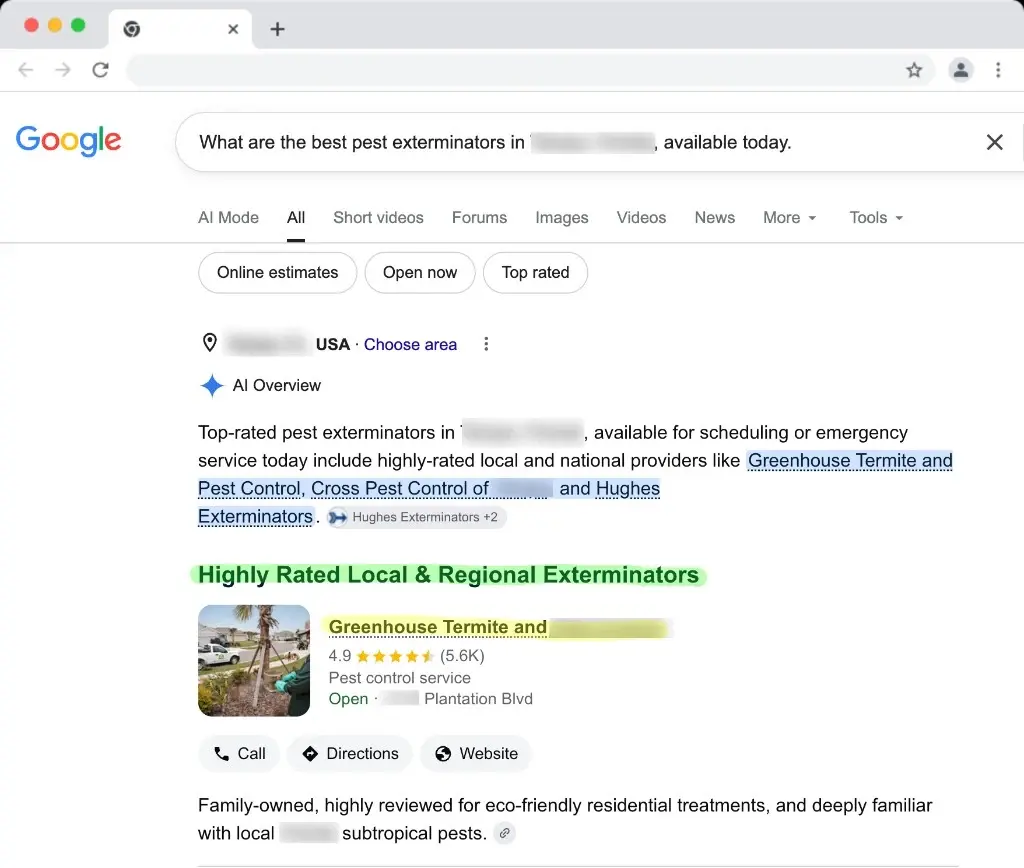Call the Greenhouse Termite business
Viewport: 1024px width, 868px height.
coord(239,754)
